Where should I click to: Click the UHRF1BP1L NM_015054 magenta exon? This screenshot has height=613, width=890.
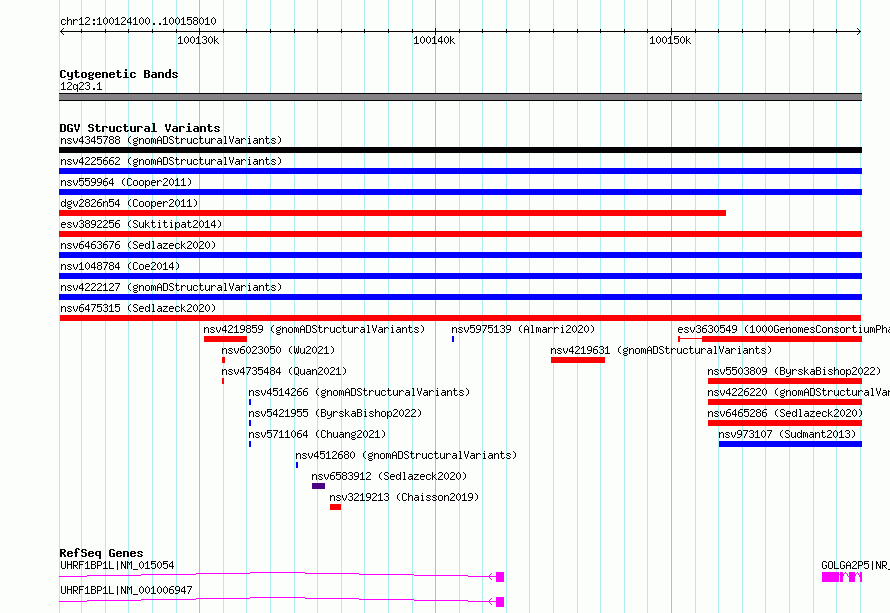coord(500,577)
